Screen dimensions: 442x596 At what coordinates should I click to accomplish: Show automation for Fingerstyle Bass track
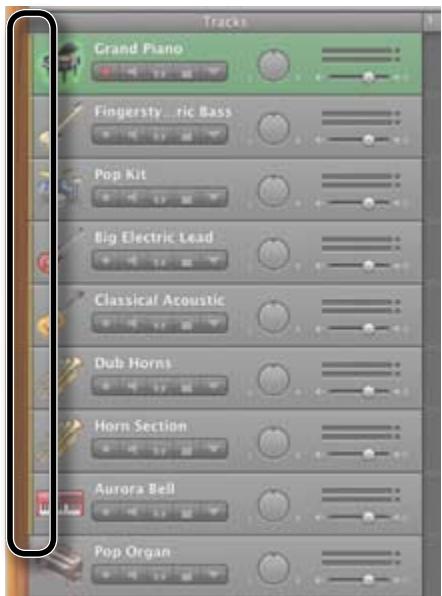[x=214, y=135]
